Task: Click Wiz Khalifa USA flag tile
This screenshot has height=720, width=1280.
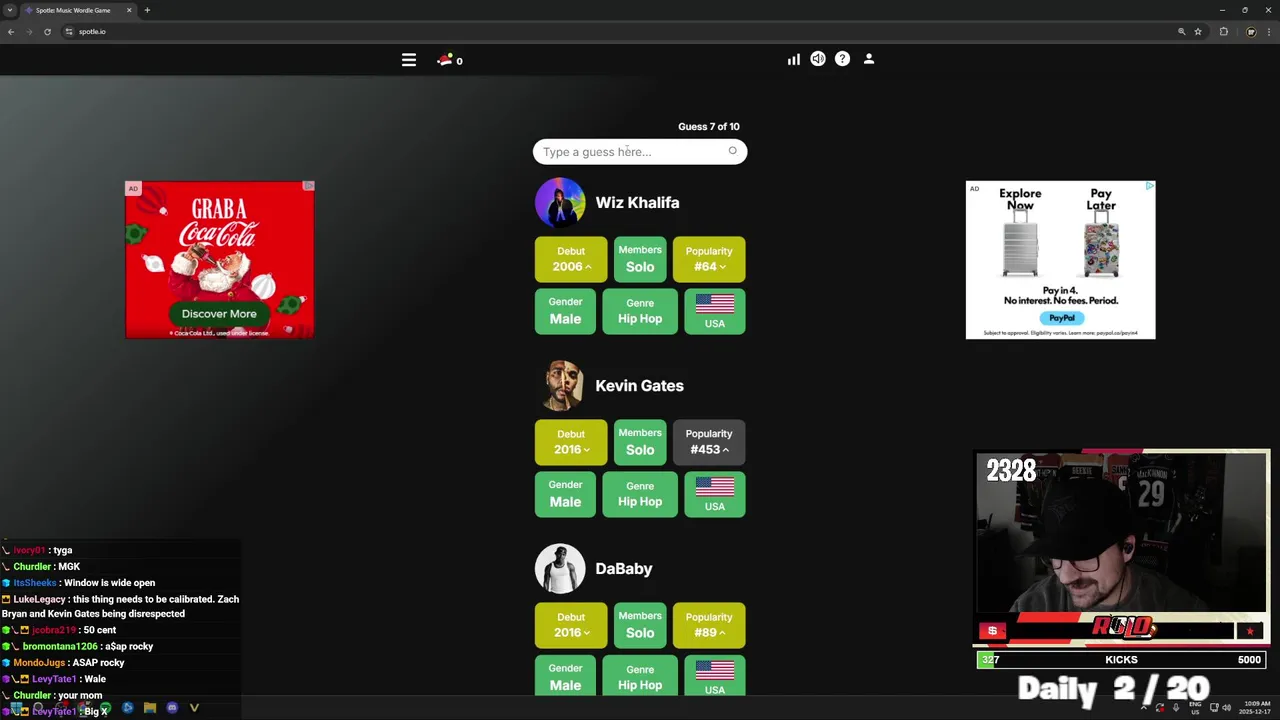Action: pyautogui.click(x=715, y=311)
